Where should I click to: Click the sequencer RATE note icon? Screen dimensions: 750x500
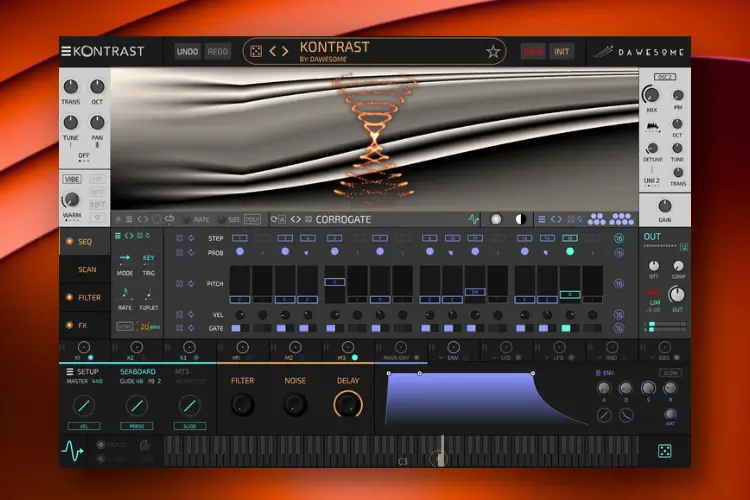pyautogui.click(x=125, y=293)
